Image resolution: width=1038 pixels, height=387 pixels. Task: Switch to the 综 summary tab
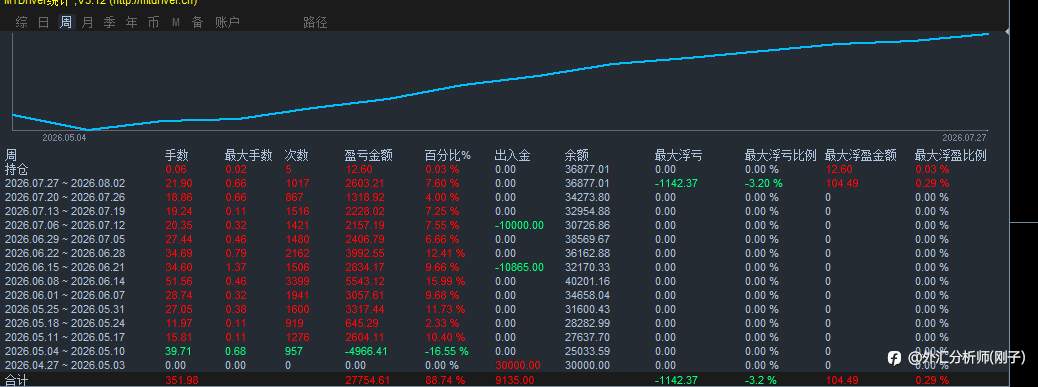tap(22, 22)
